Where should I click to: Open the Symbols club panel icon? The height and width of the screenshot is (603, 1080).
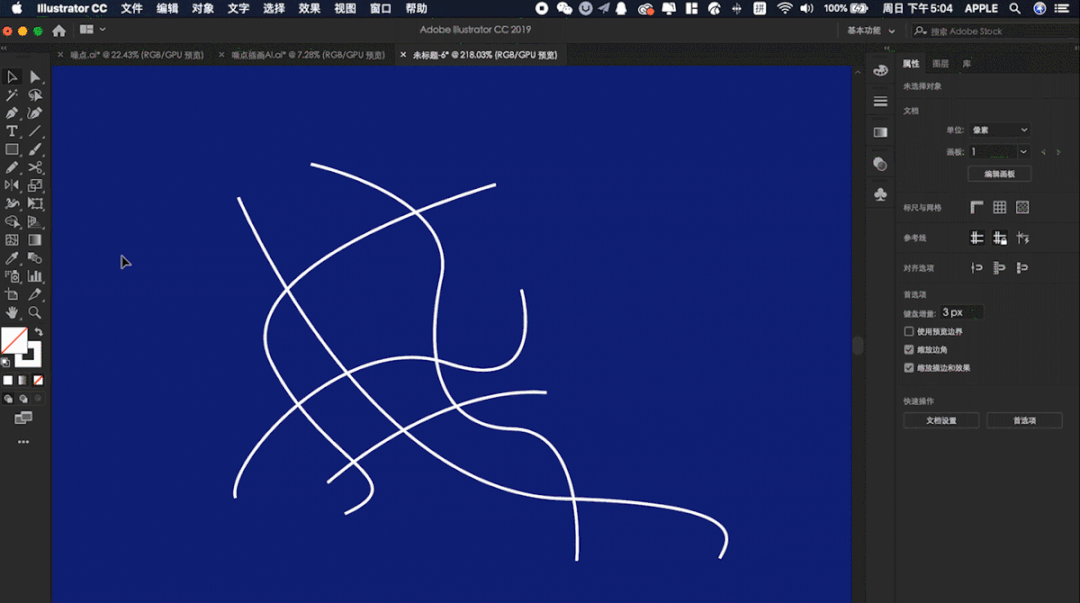(880, 194)
